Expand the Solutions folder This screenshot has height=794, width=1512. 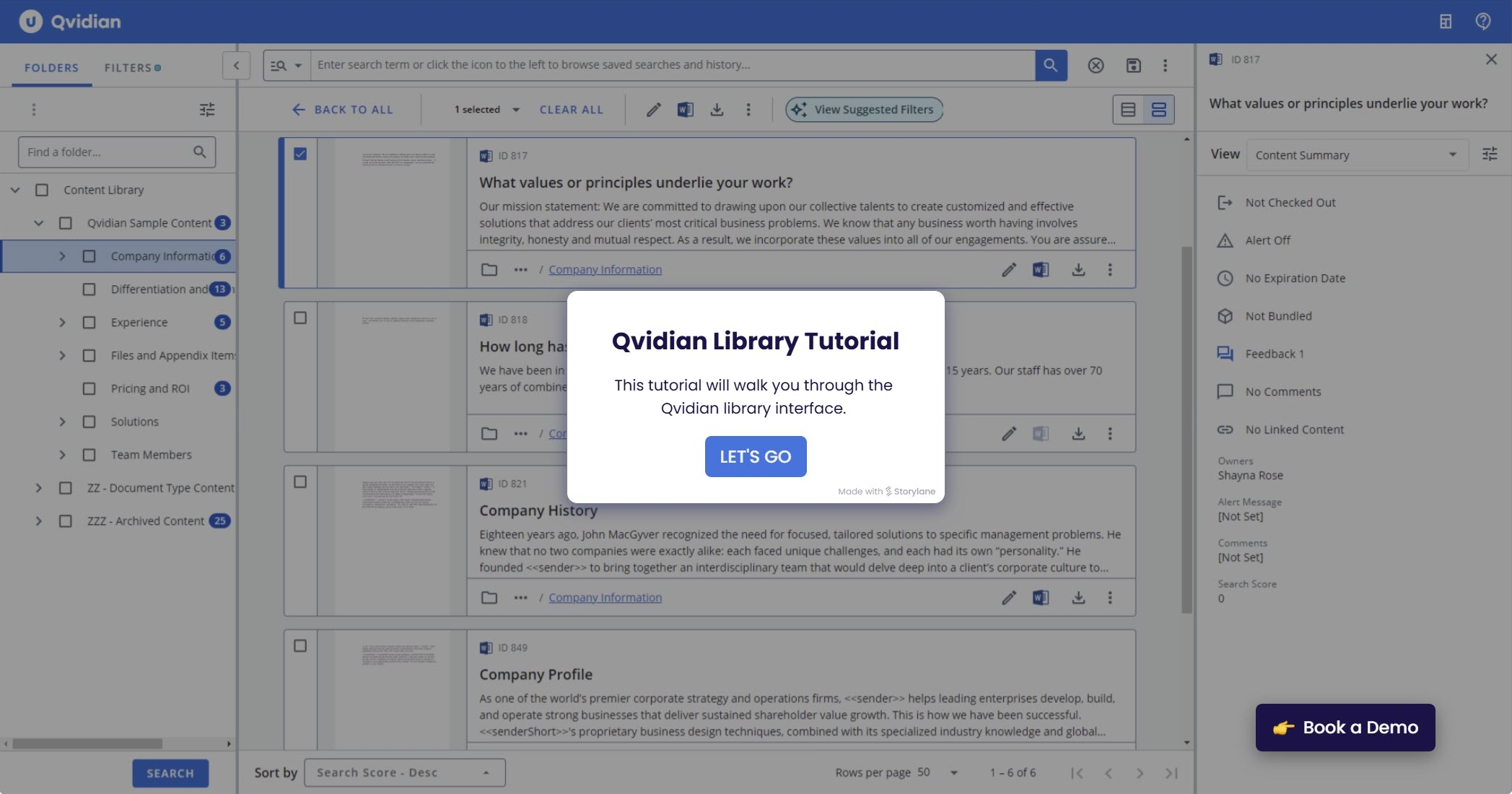pos(62,422)
